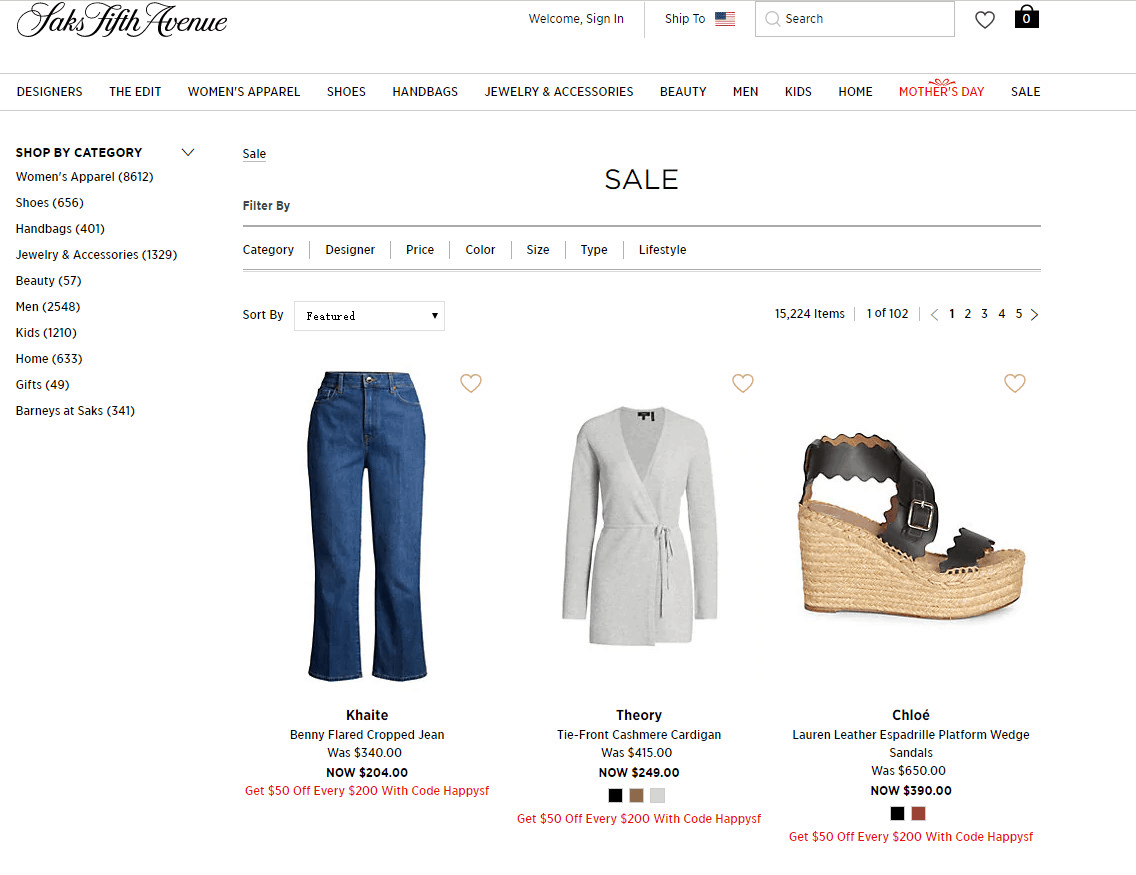Click Welcome, Sign In link
This screenshot has height=875, width=1136.
(x=576, y=19)
